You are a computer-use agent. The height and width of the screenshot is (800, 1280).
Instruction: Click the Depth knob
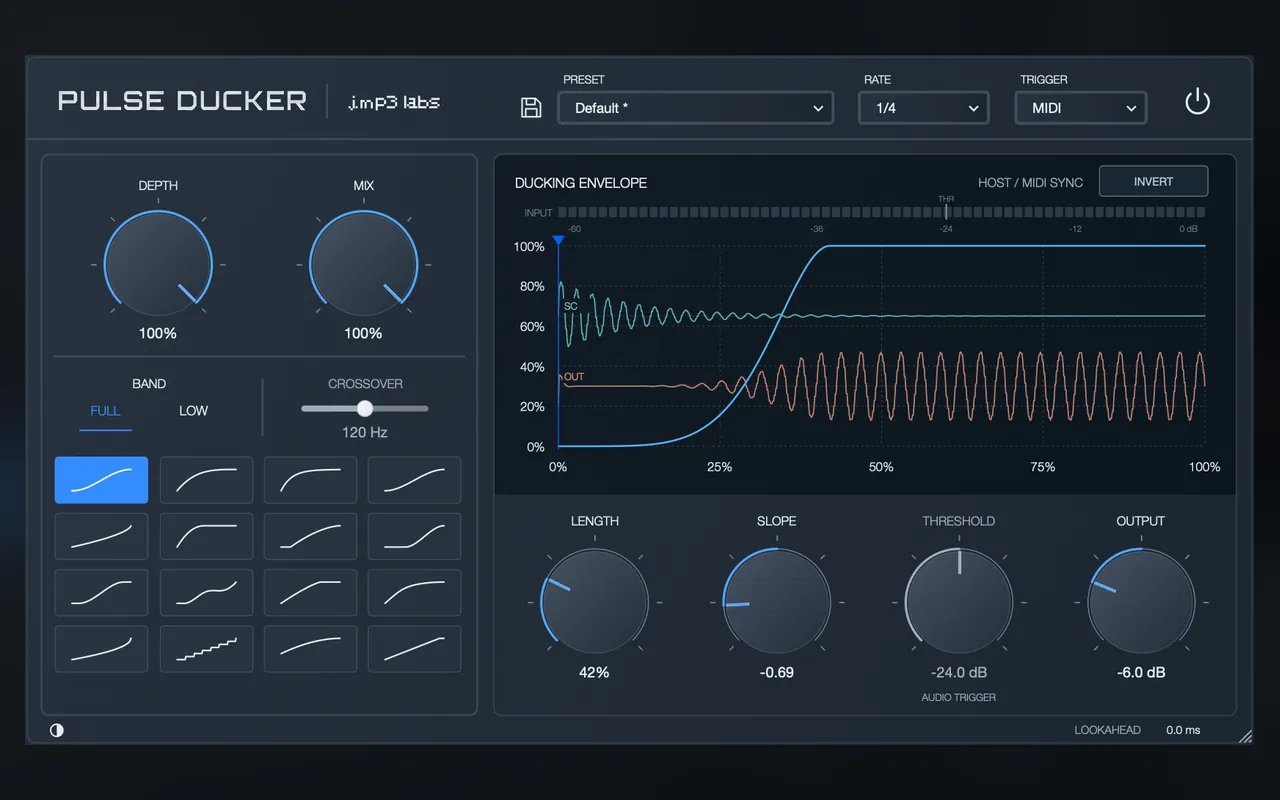tap(158, 265)
